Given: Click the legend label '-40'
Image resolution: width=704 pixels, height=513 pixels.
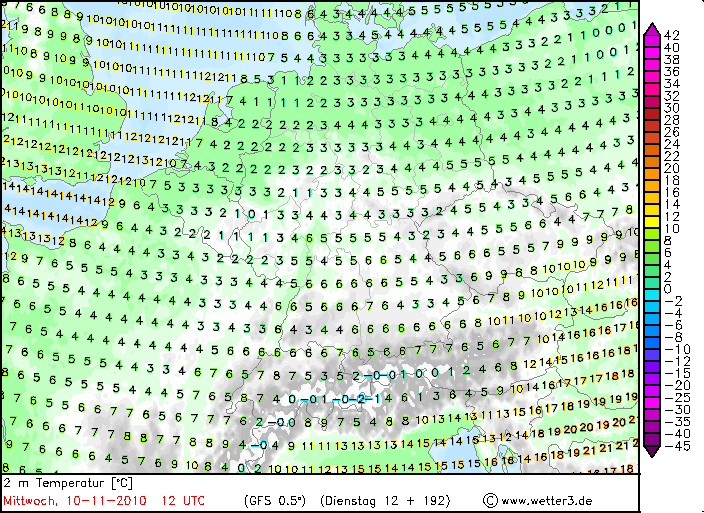Looking at the screenshot, I should pos(677,434).
